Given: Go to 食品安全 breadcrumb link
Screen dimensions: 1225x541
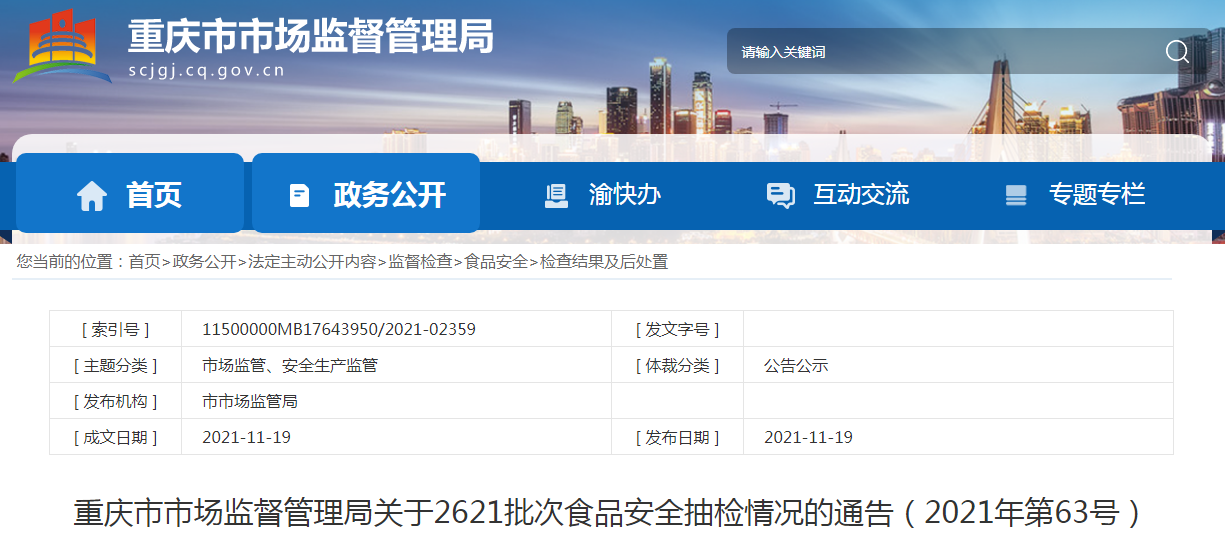Looking at the screenshot, I should coord(496,262).
